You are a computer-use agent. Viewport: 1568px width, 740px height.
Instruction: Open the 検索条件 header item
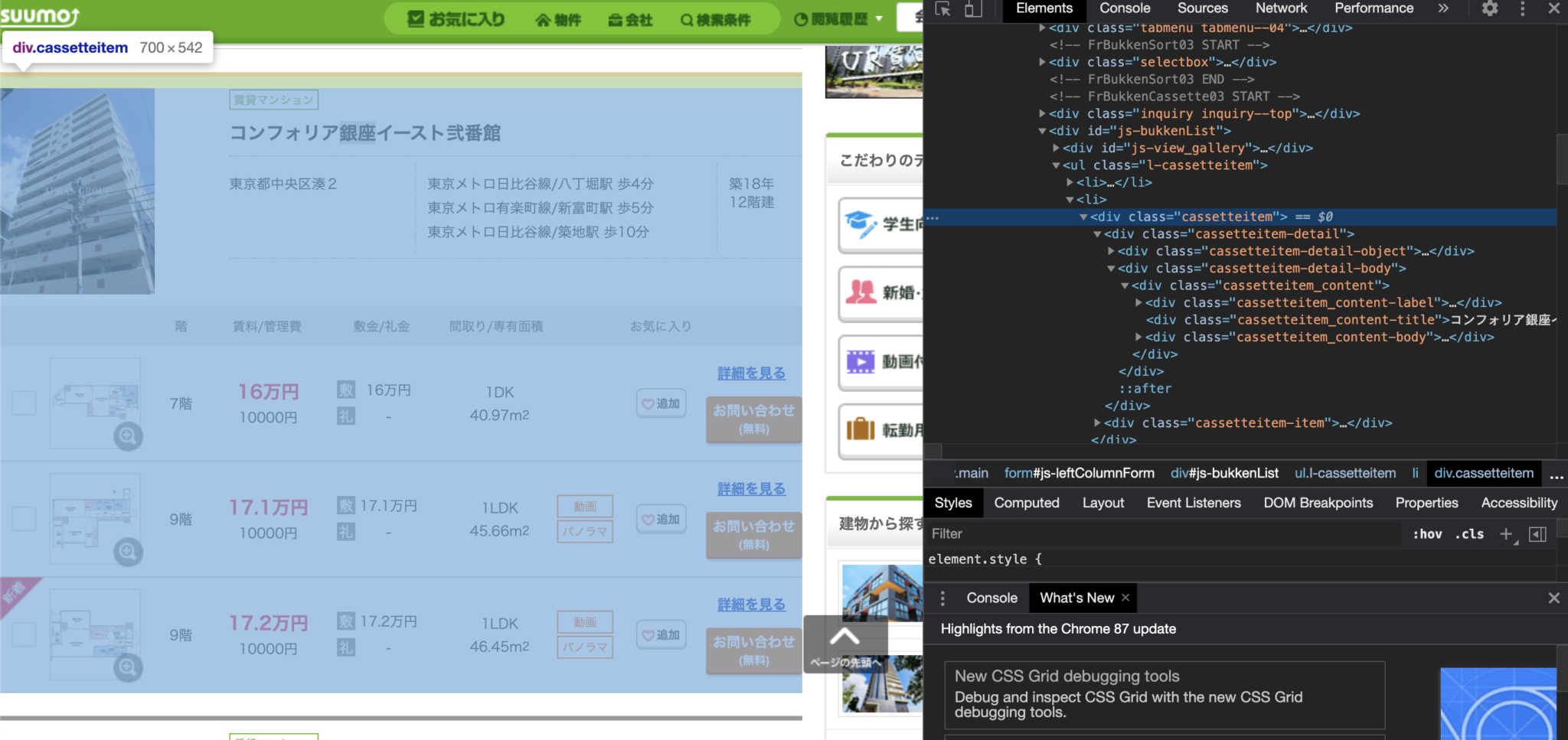(716, 20)
